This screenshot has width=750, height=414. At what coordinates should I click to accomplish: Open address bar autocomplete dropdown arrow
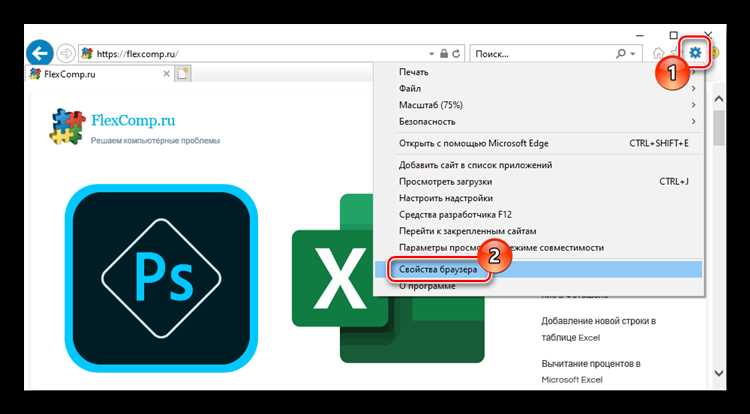tap(431, 54)
